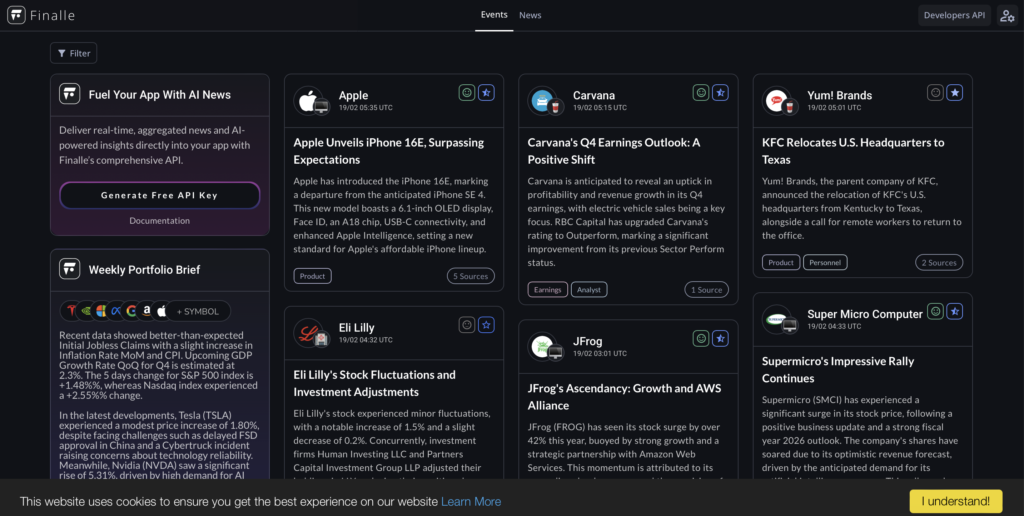
Task: Click Generate Free API Key button
Action: coord(159,195)
